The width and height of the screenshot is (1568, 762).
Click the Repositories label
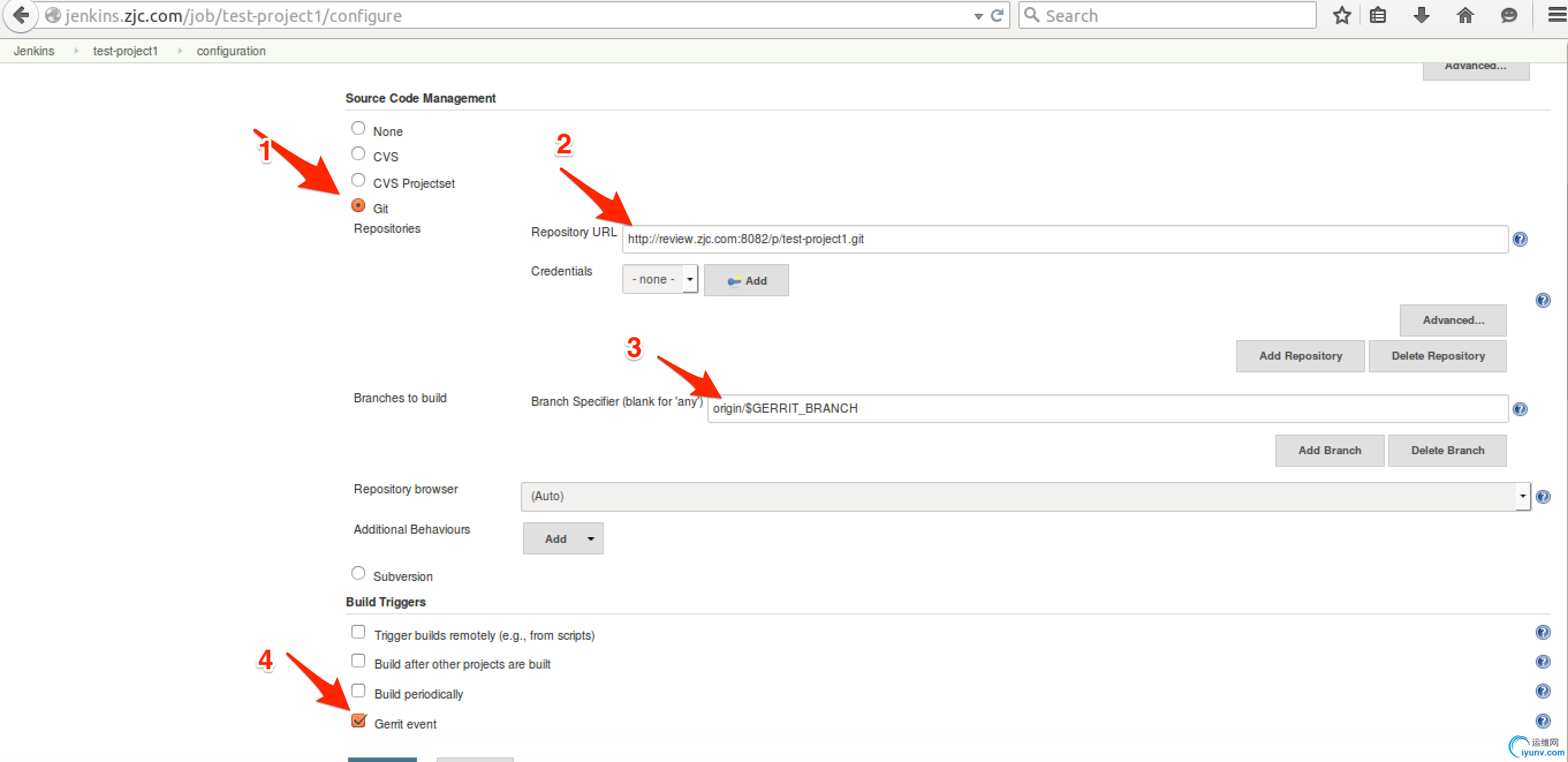click(387, 229)
